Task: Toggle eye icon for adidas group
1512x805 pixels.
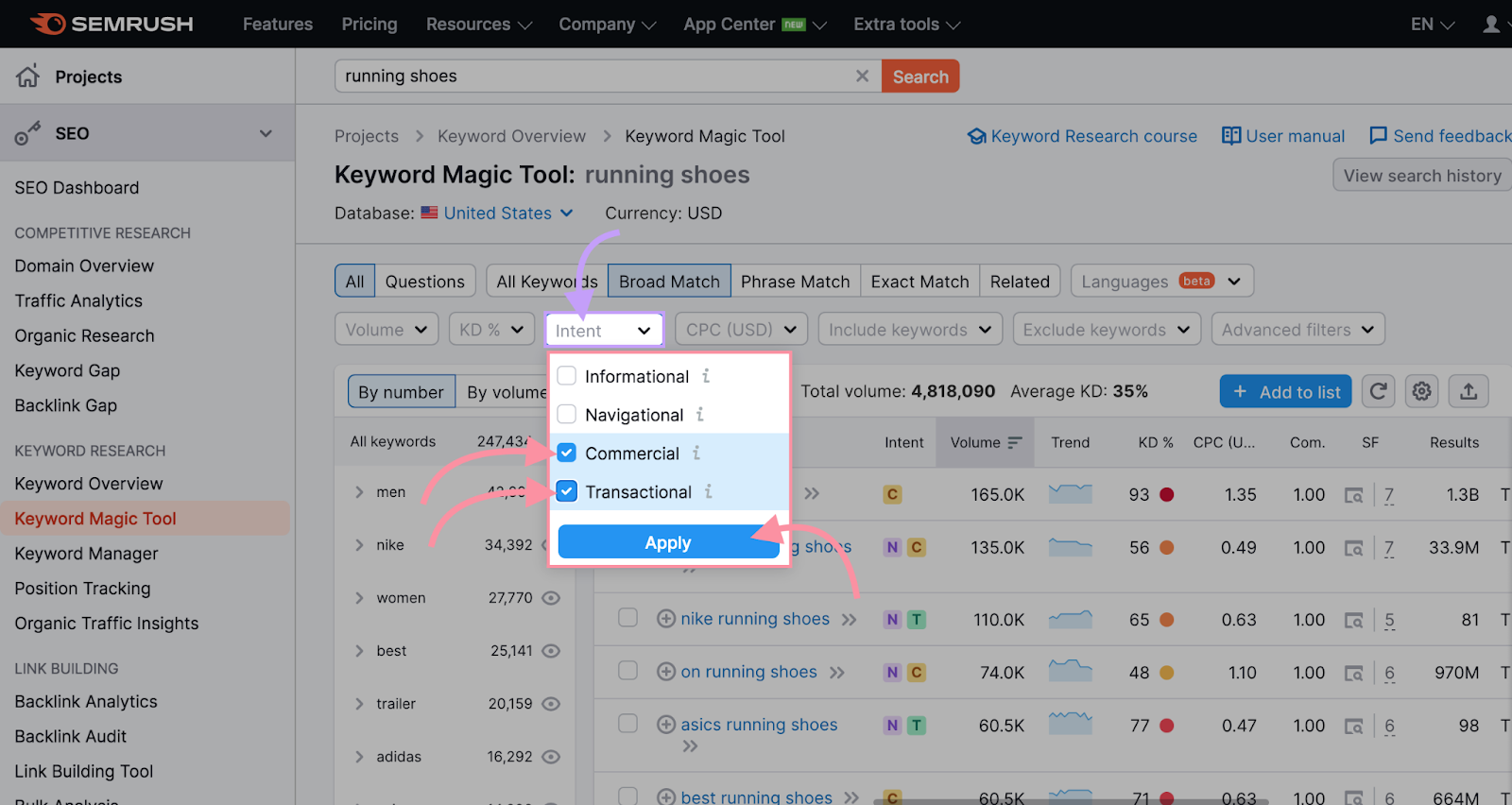Action: tap(551, 757)
